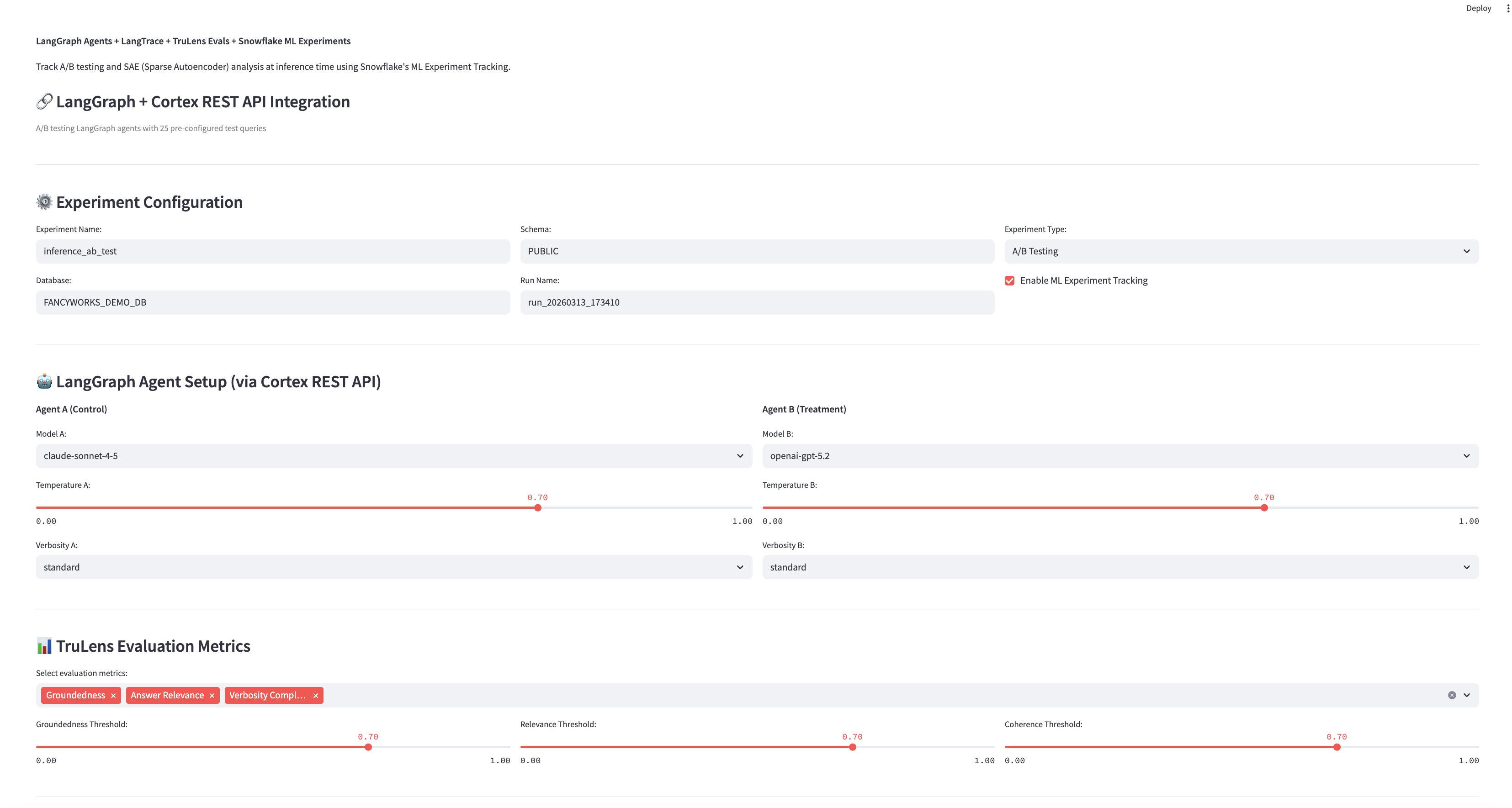This screenshot has width=1512, height=808.
Task: Toggle Enable ML Experiment Tracking checkbox
Action: [1009, 280]
